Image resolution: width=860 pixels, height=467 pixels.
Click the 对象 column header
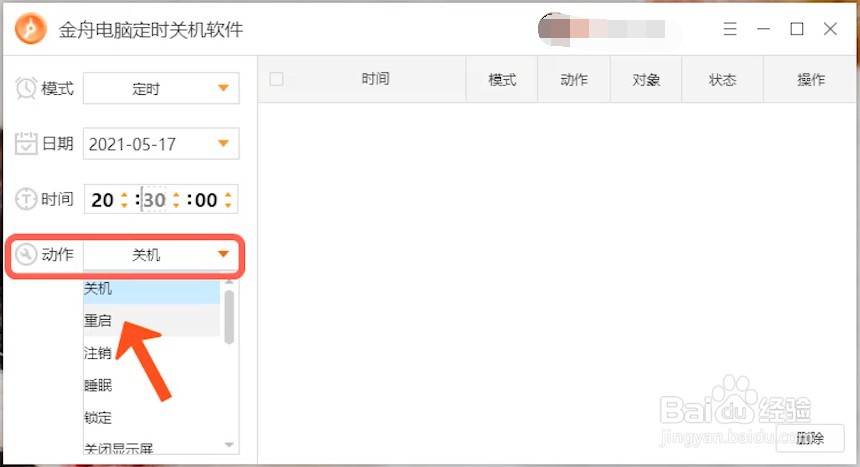646,80
